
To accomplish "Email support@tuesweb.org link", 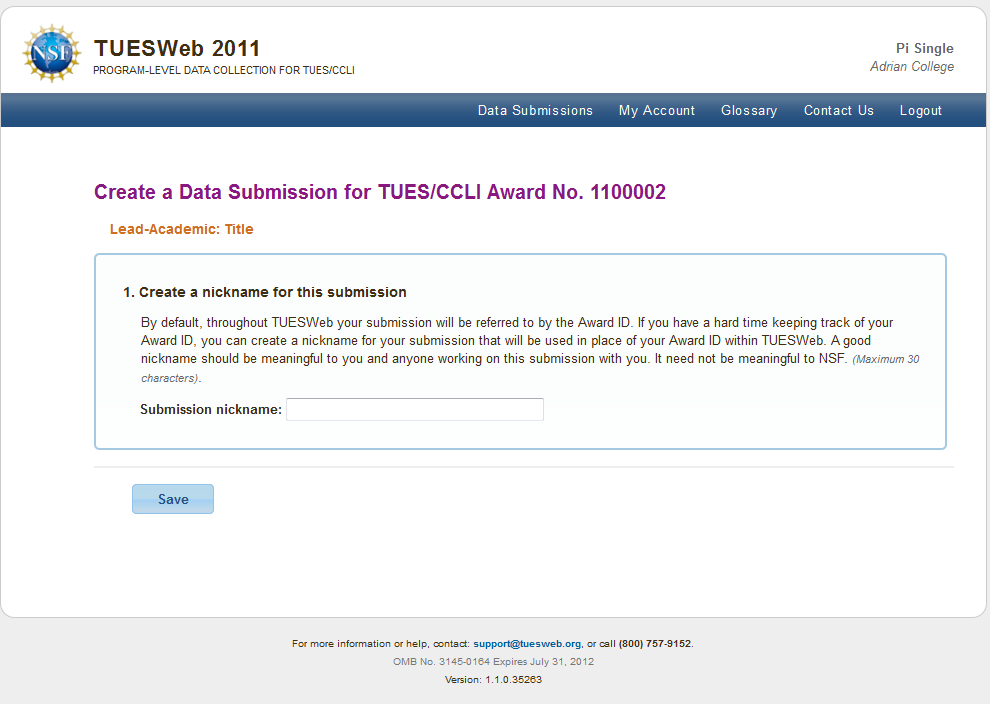I will (527, 643).
